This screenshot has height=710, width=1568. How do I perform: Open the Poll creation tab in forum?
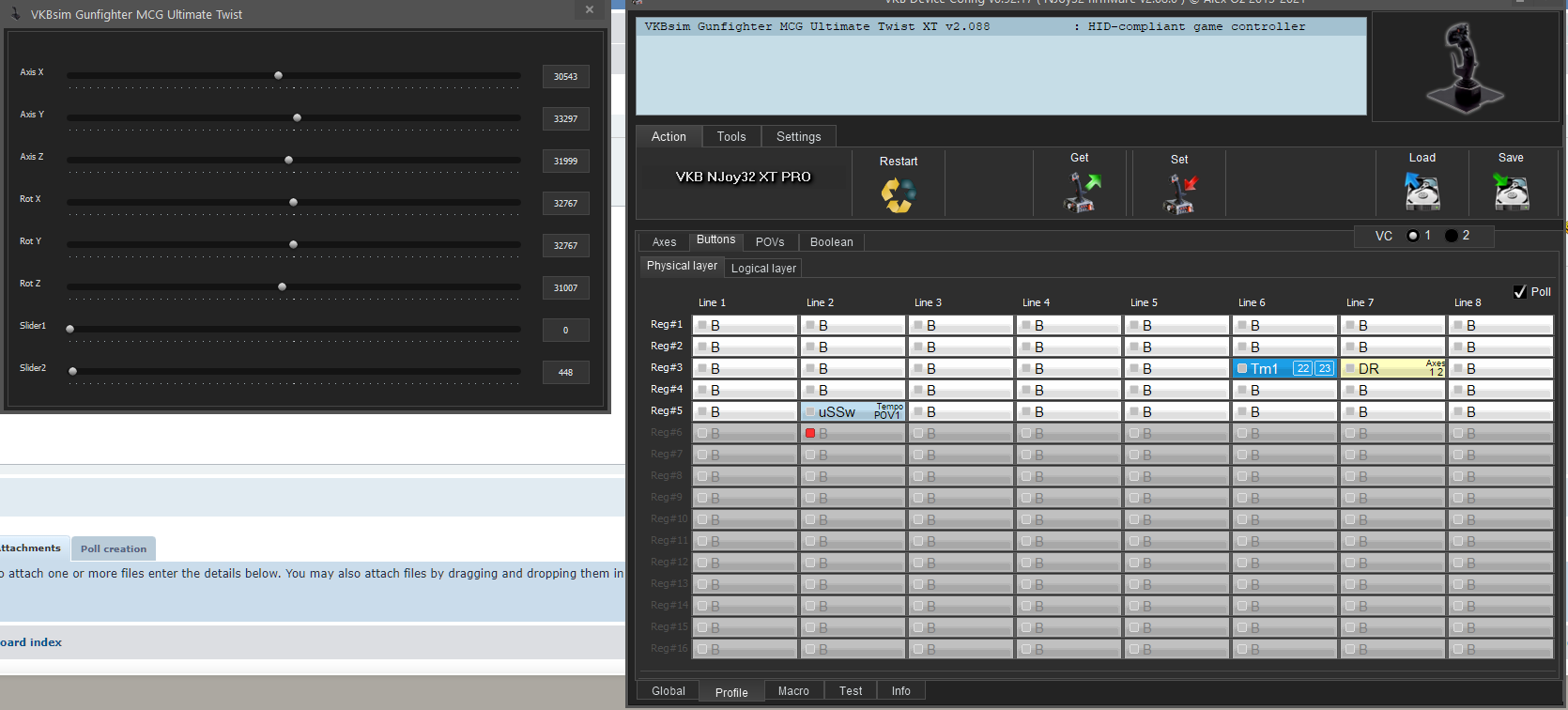point(114,548)
